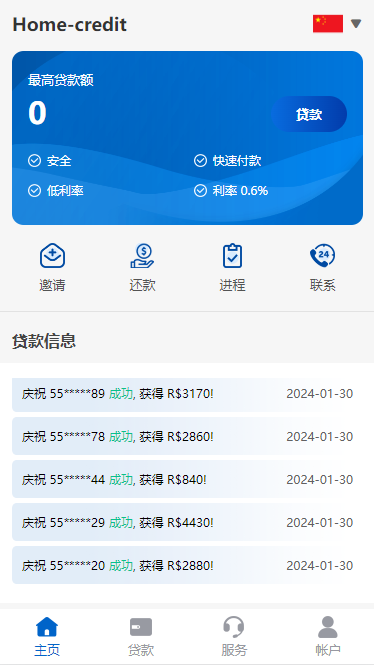This screenshot has height=665, width=374.
Task: Click the Home-credit title
Action: (x=70, y=25)
